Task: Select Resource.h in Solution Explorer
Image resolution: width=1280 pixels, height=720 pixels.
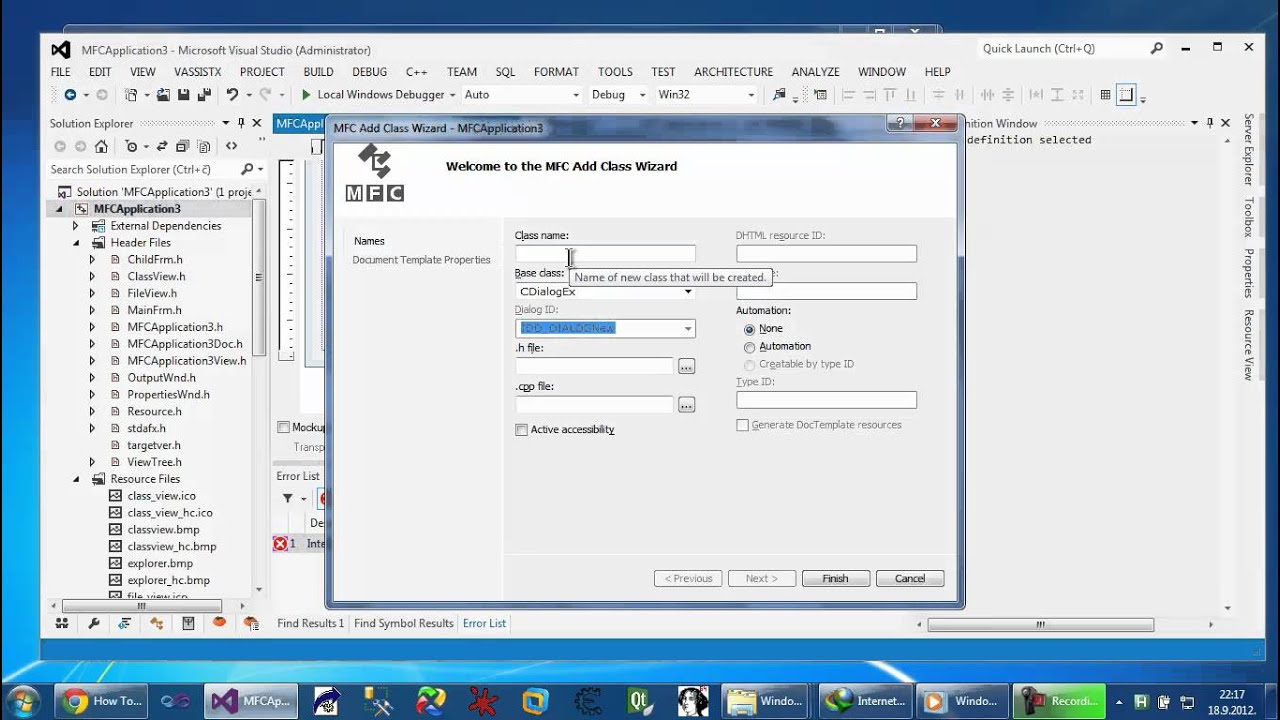Action: [x=154, y=411]
